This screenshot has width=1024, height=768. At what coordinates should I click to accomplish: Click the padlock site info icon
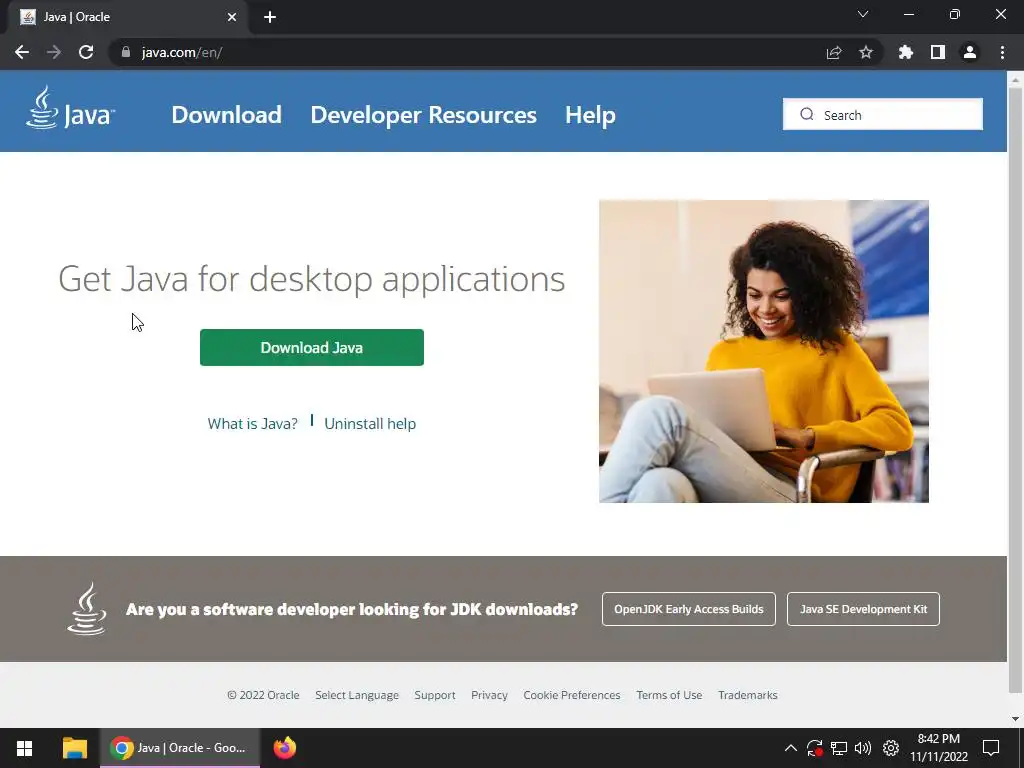pyautogui.click(x=126, y=52)
